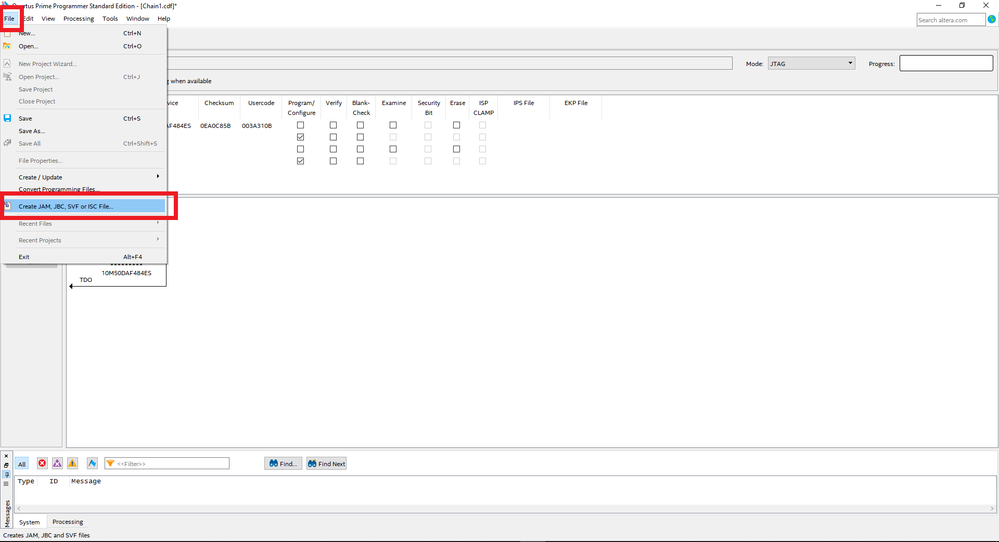This screenshot has height=542, width=999.
Task: Select Save in the File menu
Action: [83, 118]
